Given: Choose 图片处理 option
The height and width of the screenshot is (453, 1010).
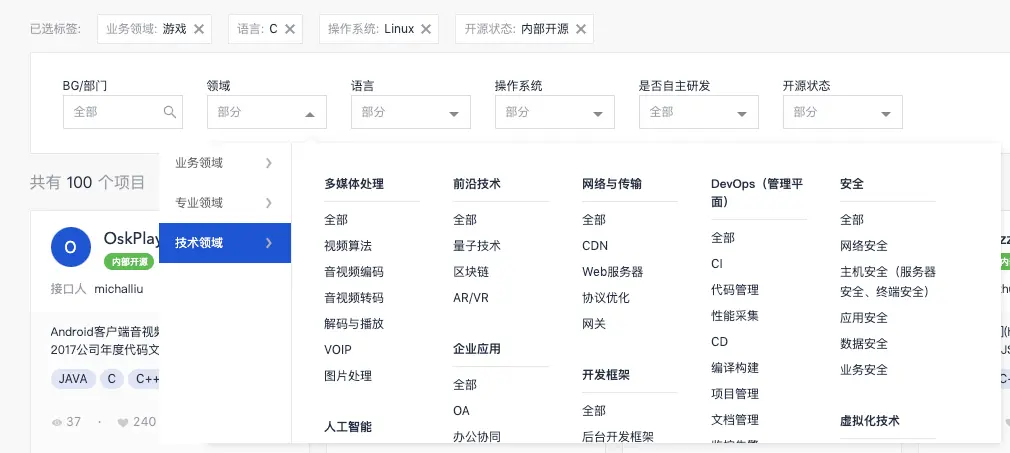Looking at the screenshot, I should (x=348, y=376).
